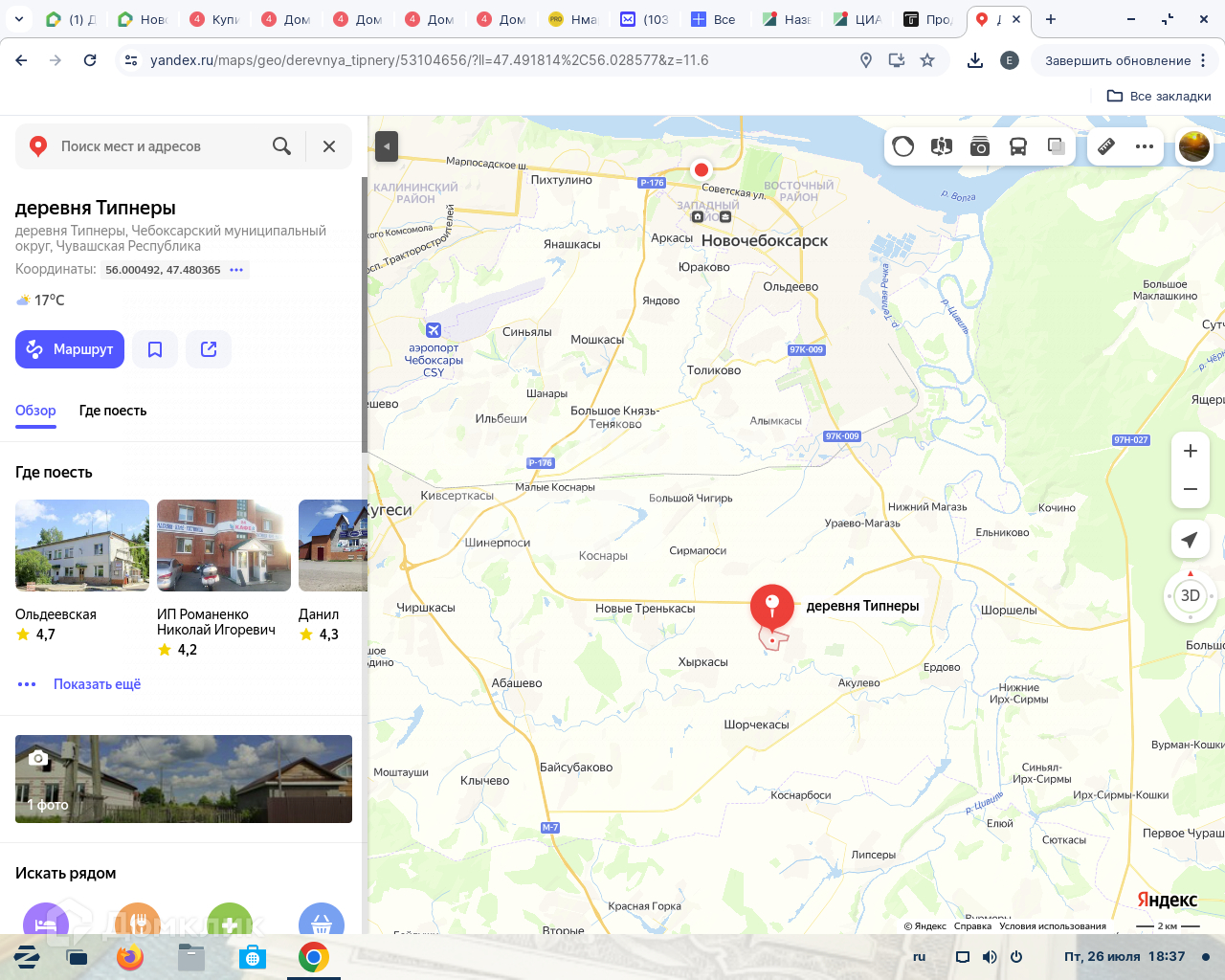Click 'Показать ещё' link
Screen dimensions: 1225x980
coord(97,684)
